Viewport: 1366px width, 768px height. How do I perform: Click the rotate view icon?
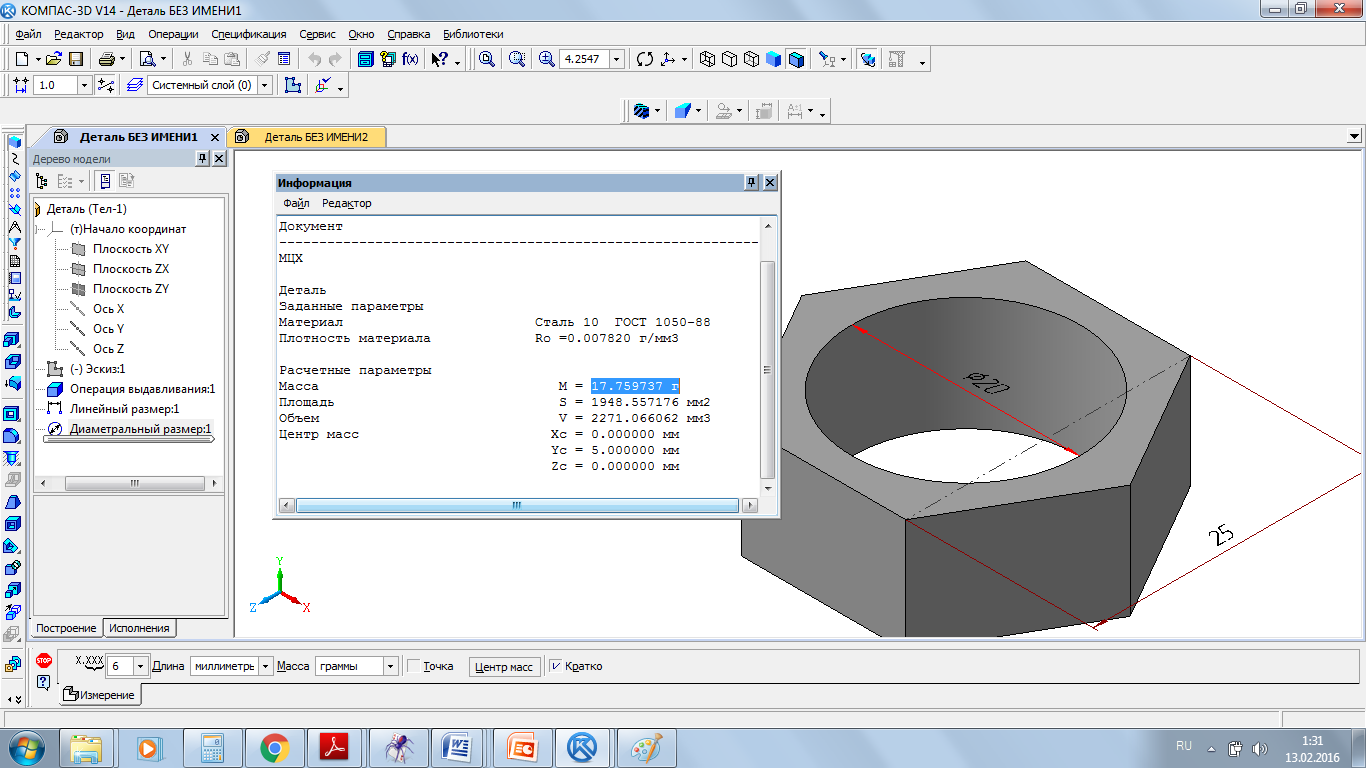tap(645, 59)
